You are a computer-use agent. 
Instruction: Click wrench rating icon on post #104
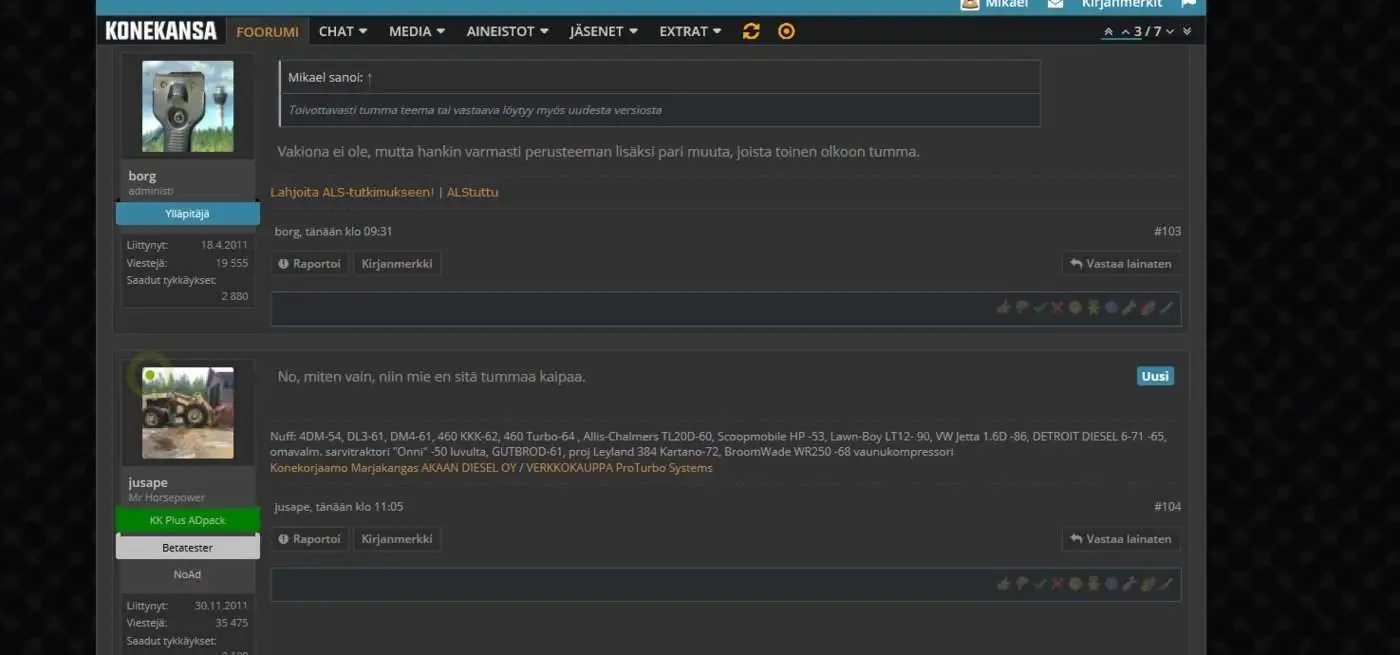pyautogui.click(x=1129, y=584)
